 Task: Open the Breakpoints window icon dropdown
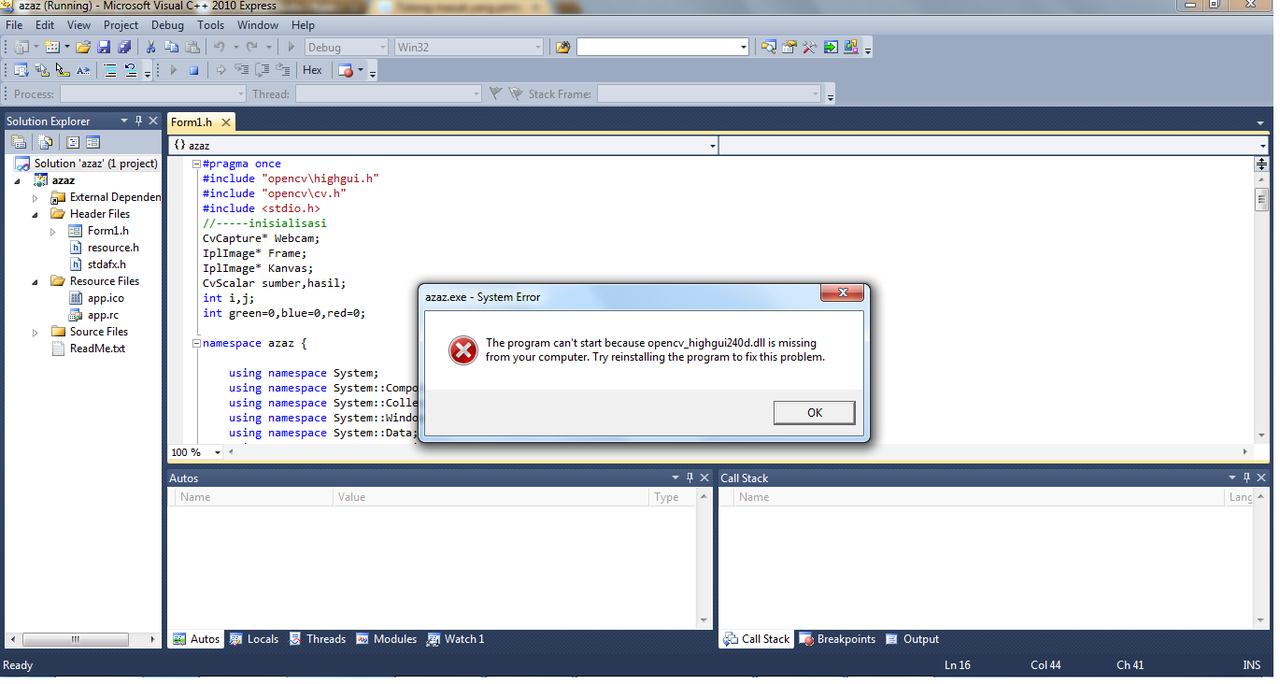click(360, 70)
